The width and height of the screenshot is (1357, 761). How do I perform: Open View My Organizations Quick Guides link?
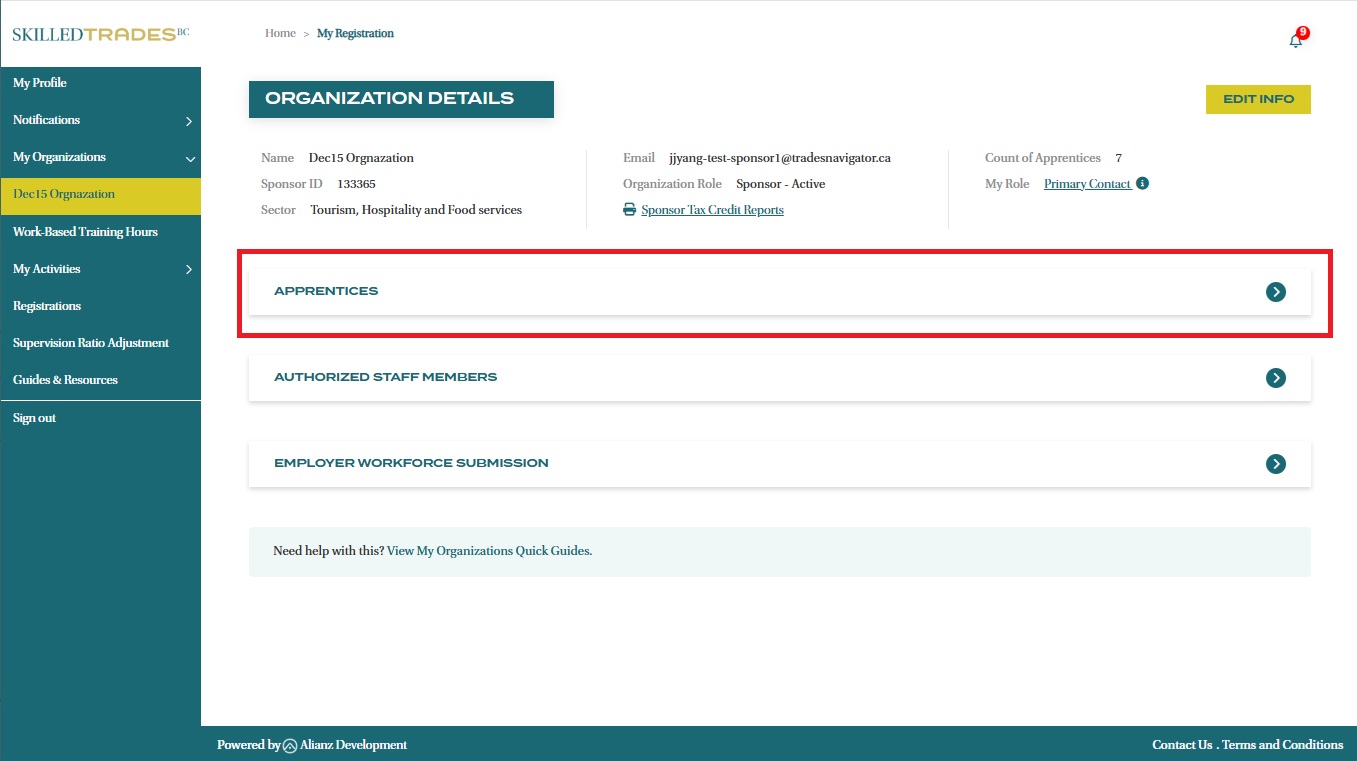pos(489,551)
